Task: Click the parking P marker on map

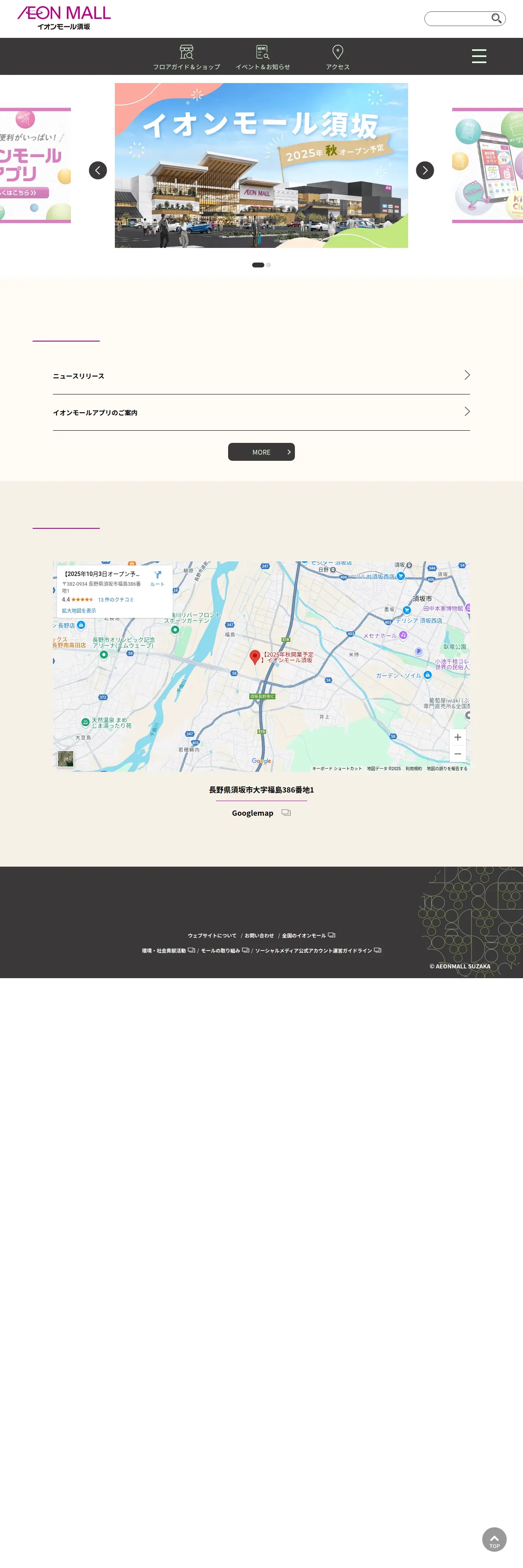Action: click(x=418, y=651)
